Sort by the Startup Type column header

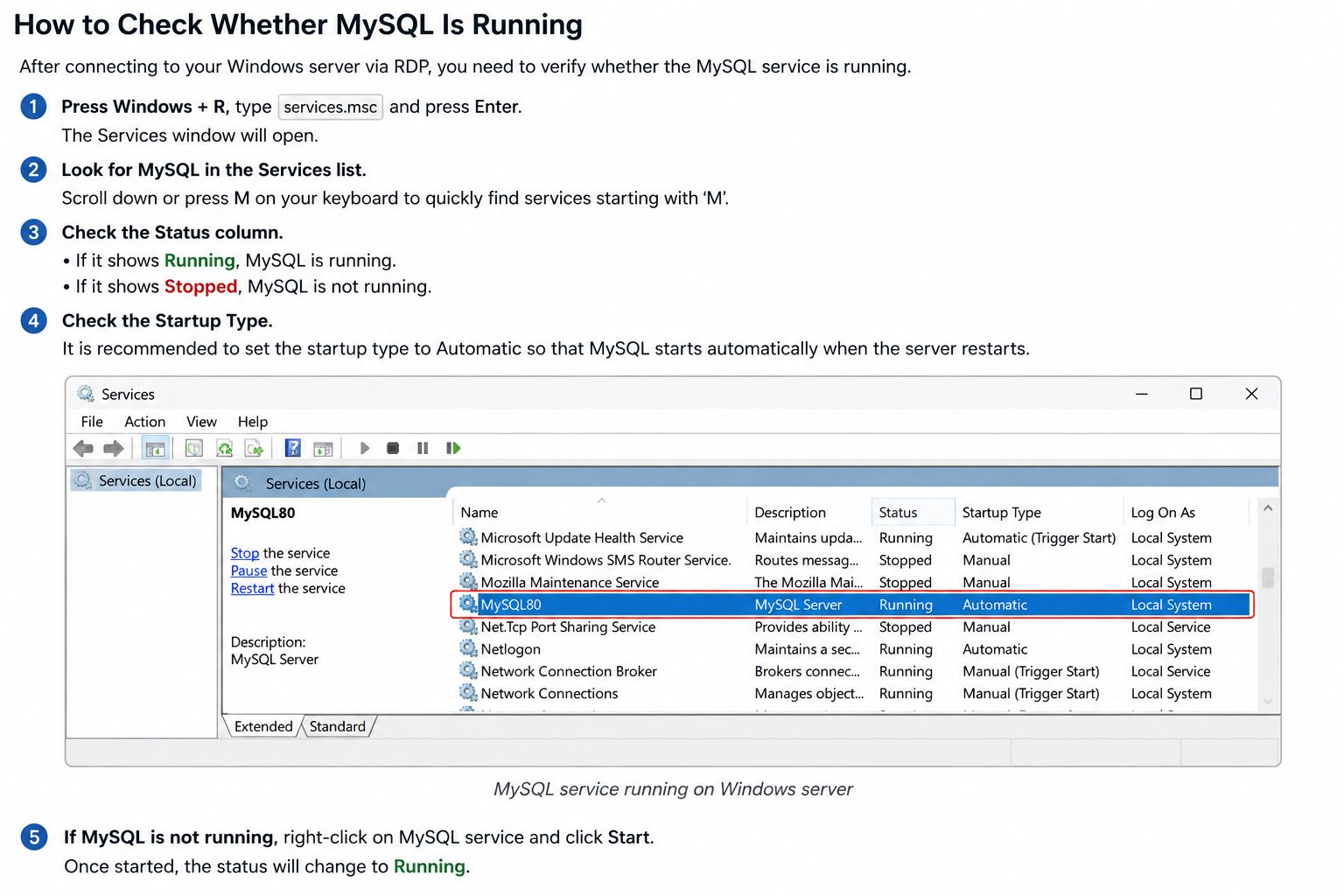[x=1039, y=513]
